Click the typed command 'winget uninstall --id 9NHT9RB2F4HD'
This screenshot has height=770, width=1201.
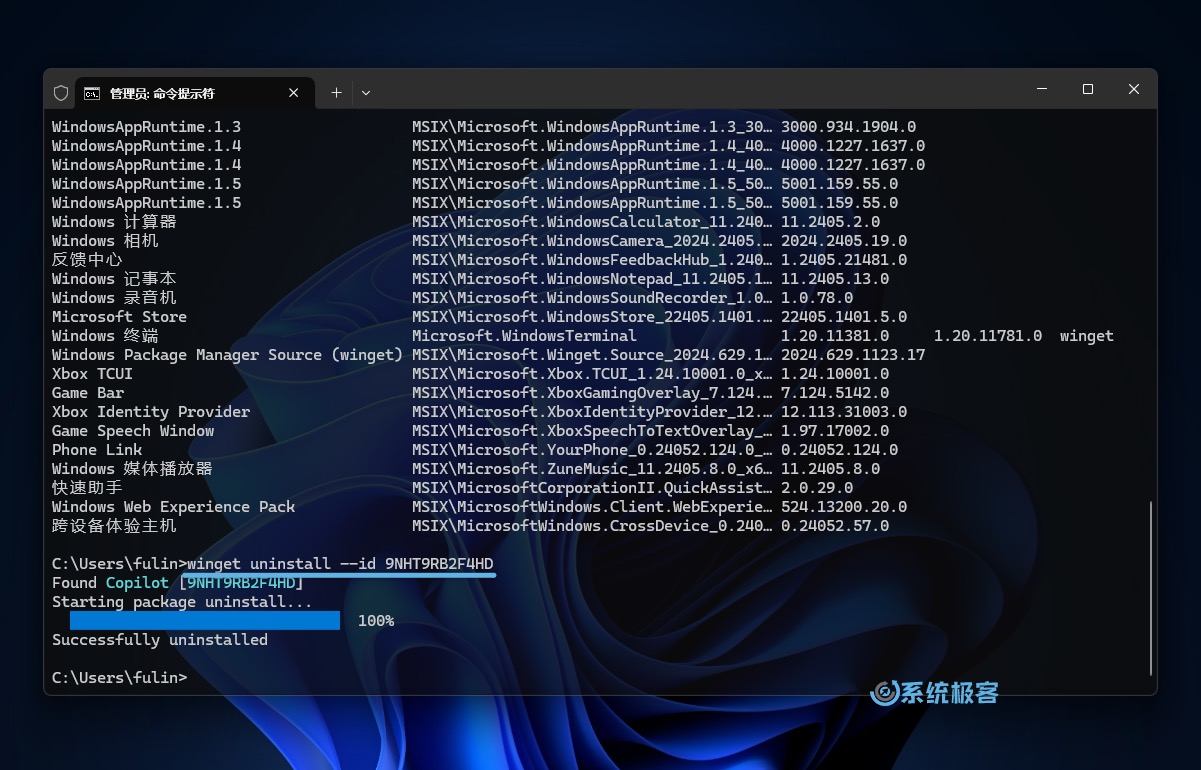(x=340, y=564)
